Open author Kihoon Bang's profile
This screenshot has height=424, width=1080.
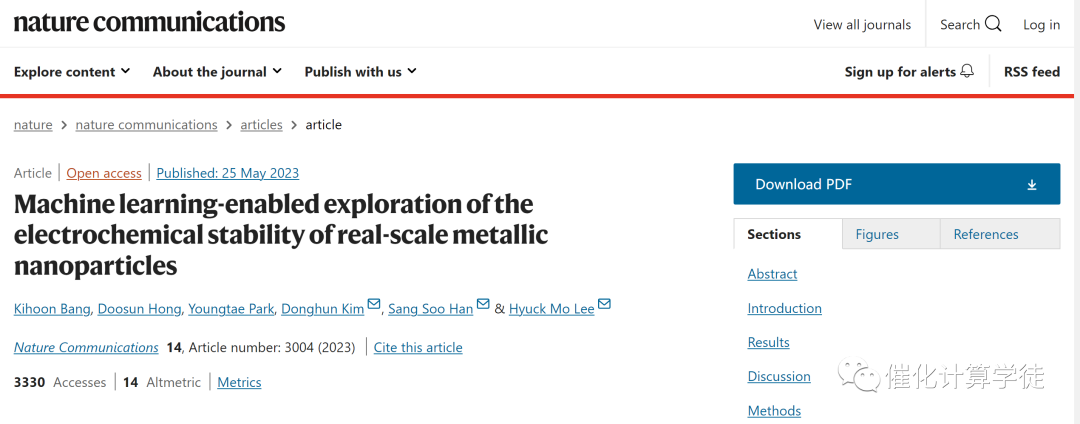point(51,309)
